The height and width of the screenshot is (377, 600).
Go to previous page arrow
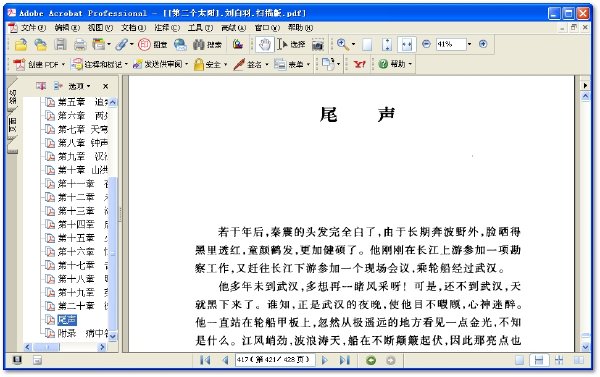(225, 360)
